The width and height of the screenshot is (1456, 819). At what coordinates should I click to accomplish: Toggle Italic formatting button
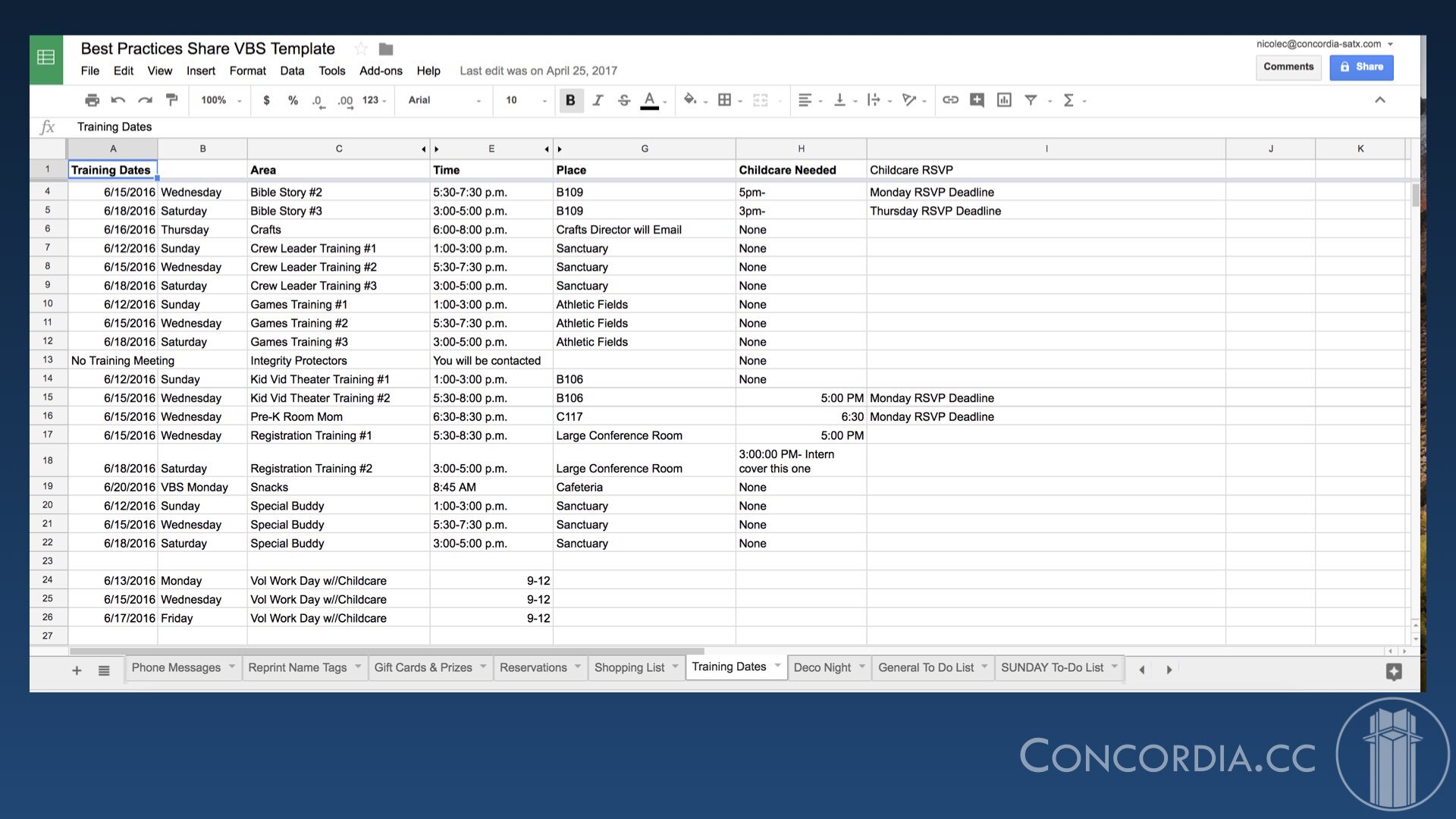click(x=598, y=100)
